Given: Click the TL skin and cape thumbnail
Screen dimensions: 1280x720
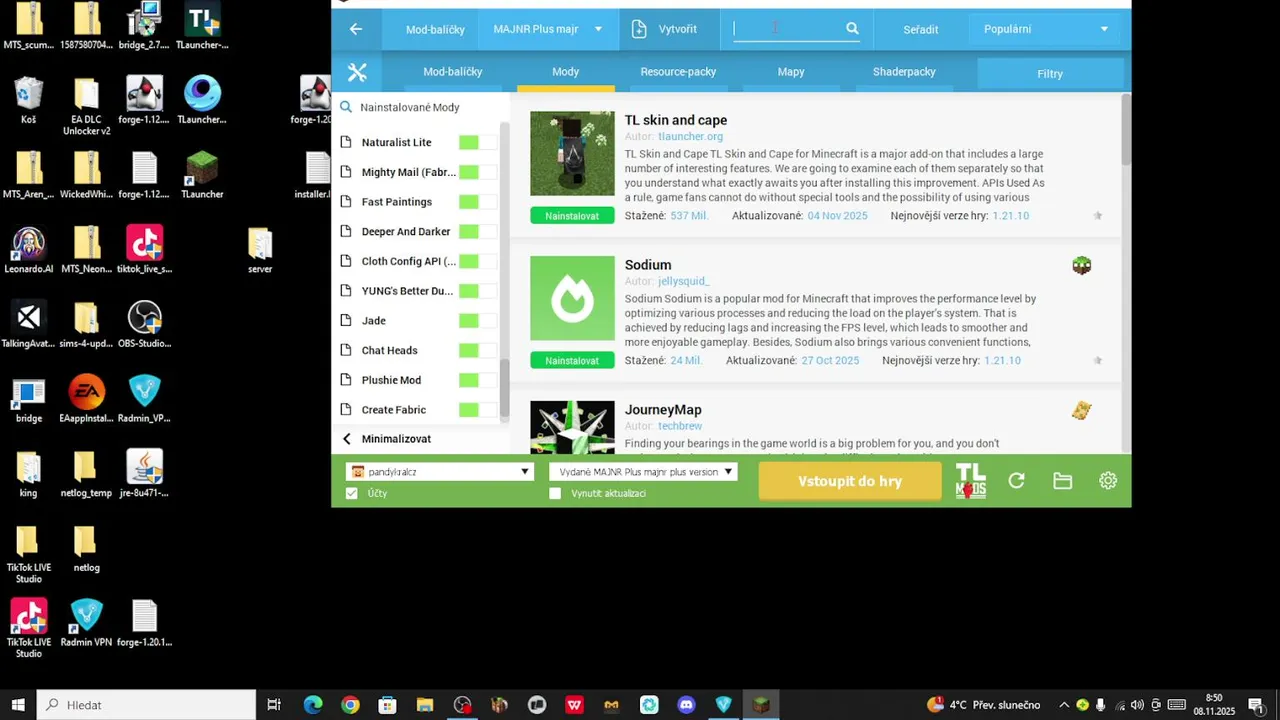Looking at the screenshot, I should [572, 153].
